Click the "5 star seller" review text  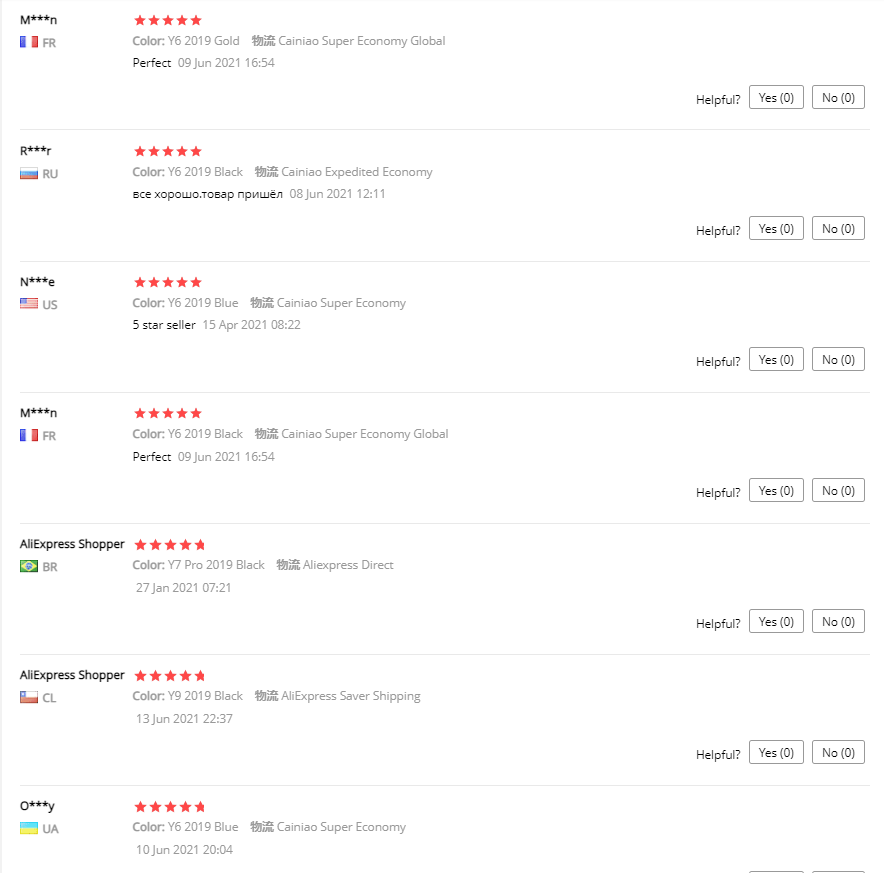[164, 325]
